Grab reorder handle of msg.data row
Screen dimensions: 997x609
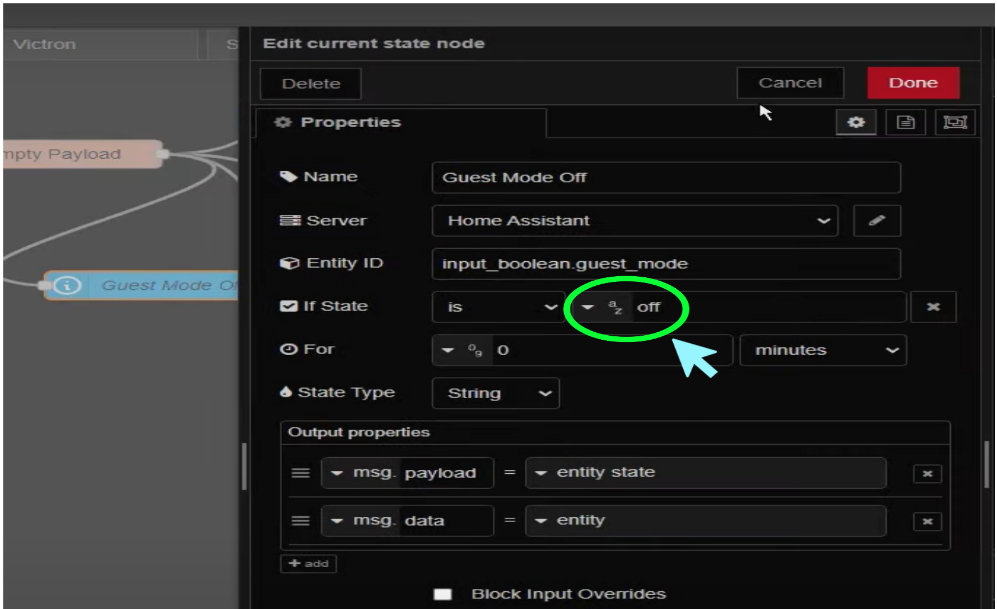pos(300,521)
